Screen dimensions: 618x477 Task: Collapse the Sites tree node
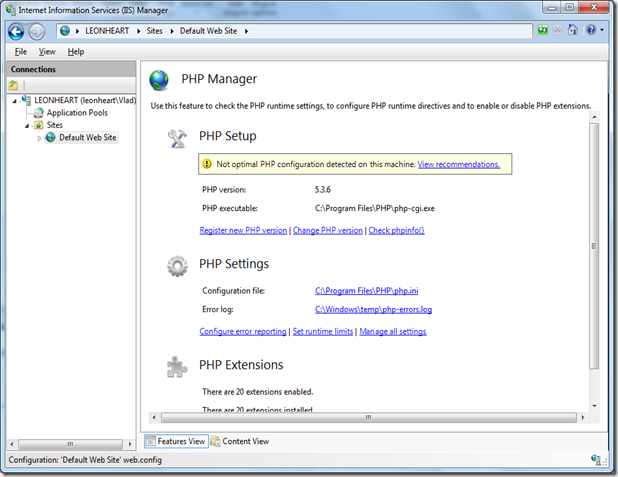pyautogui.click(x=27, y=126)
